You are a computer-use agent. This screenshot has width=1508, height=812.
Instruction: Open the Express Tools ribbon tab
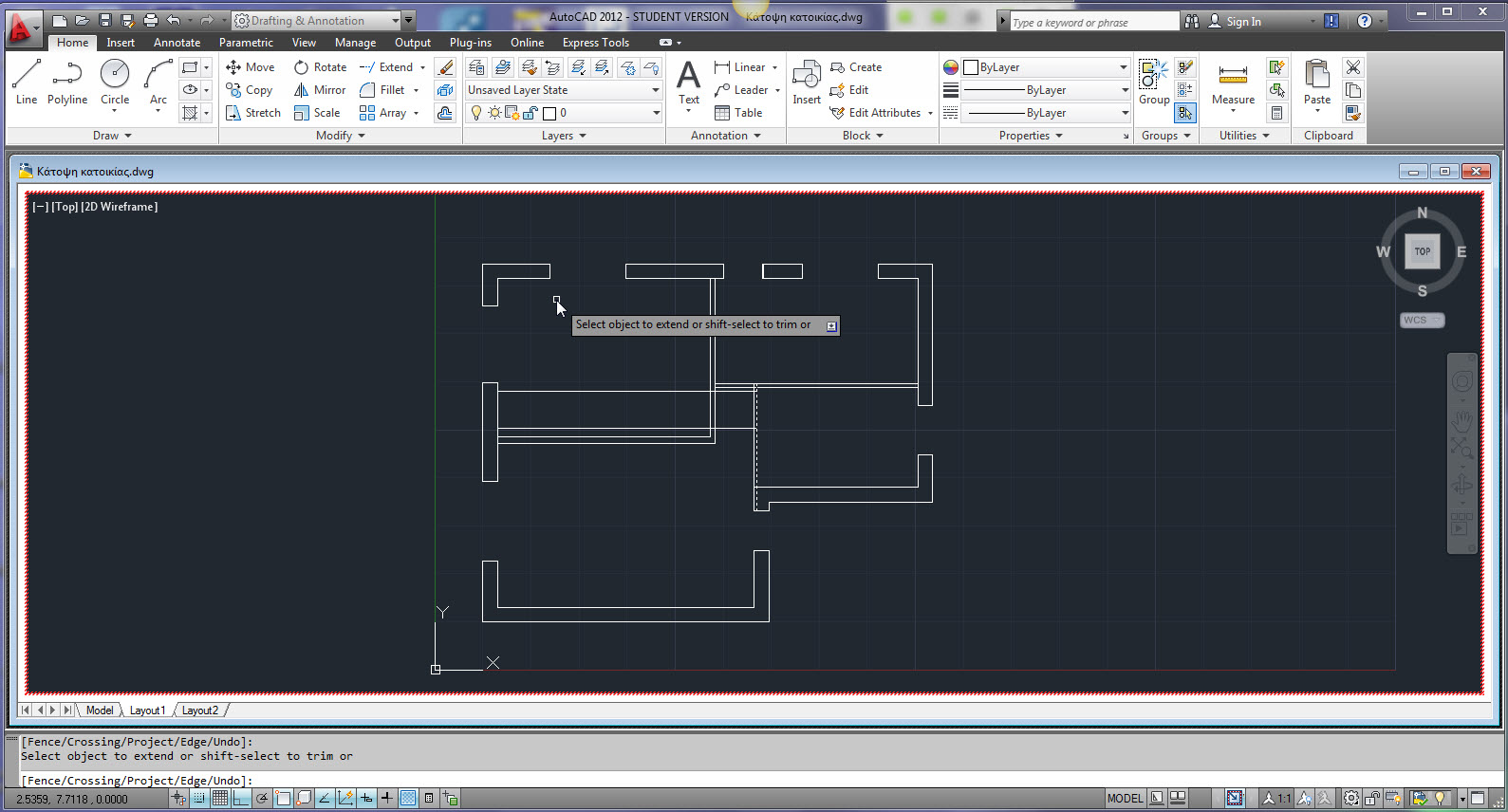[596, 43]
